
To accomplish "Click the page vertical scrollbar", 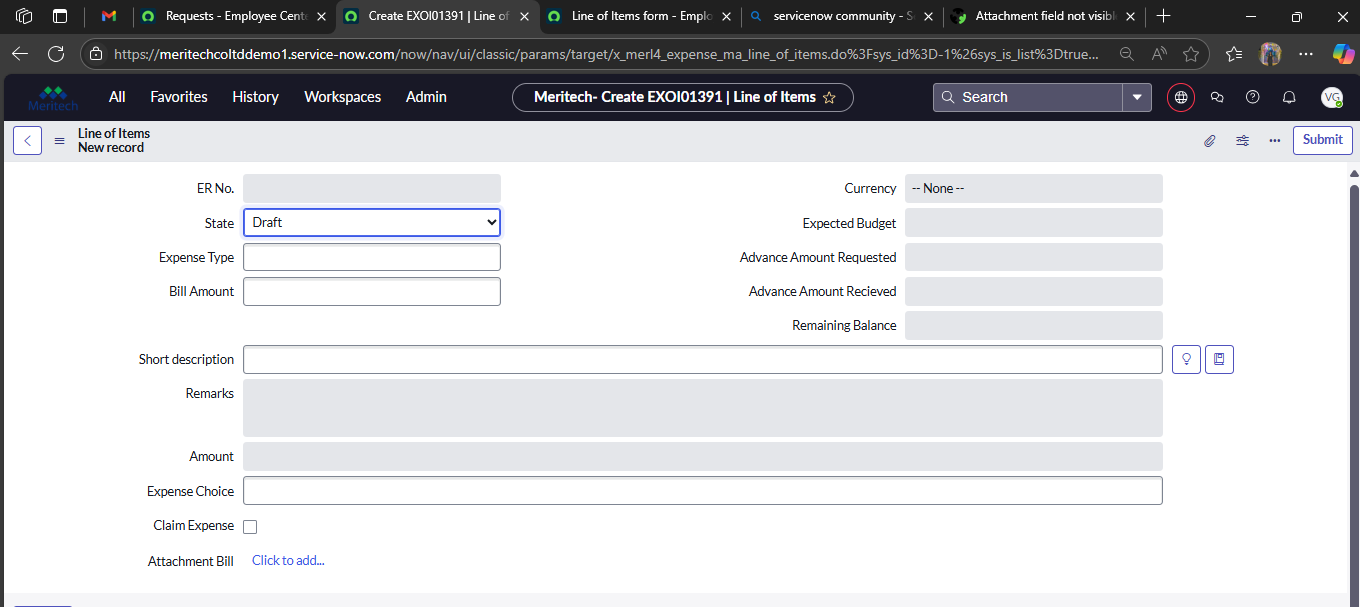I will tap(1354, 390).
